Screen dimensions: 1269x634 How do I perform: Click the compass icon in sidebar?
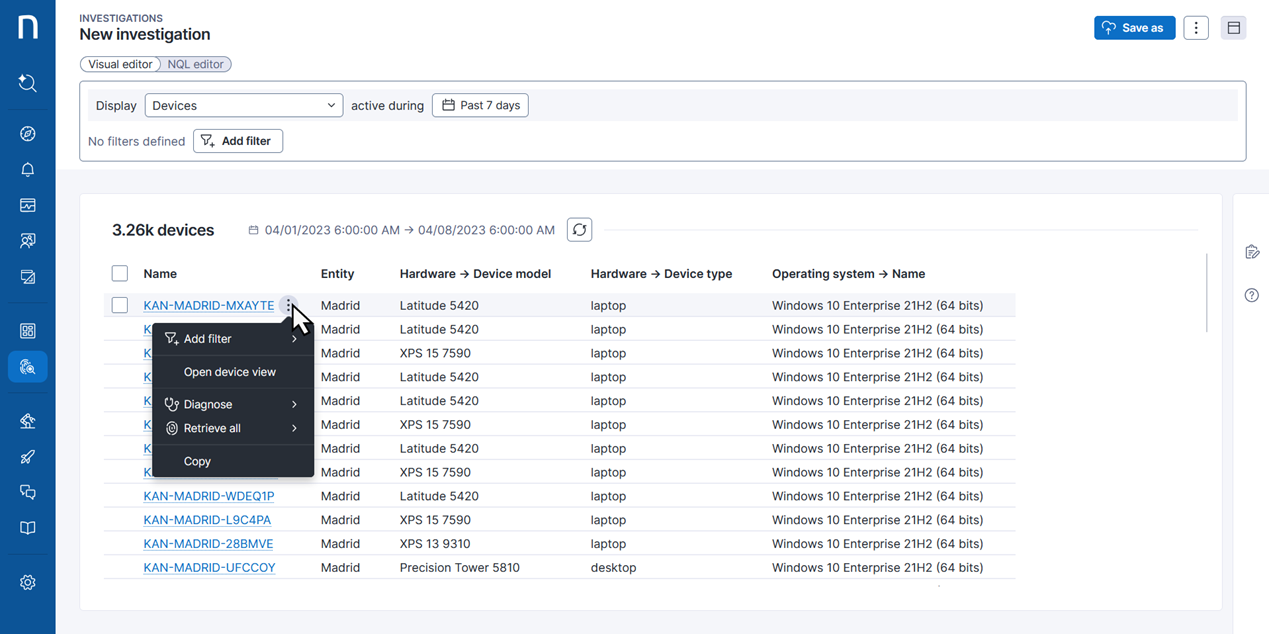pos(27,134)
